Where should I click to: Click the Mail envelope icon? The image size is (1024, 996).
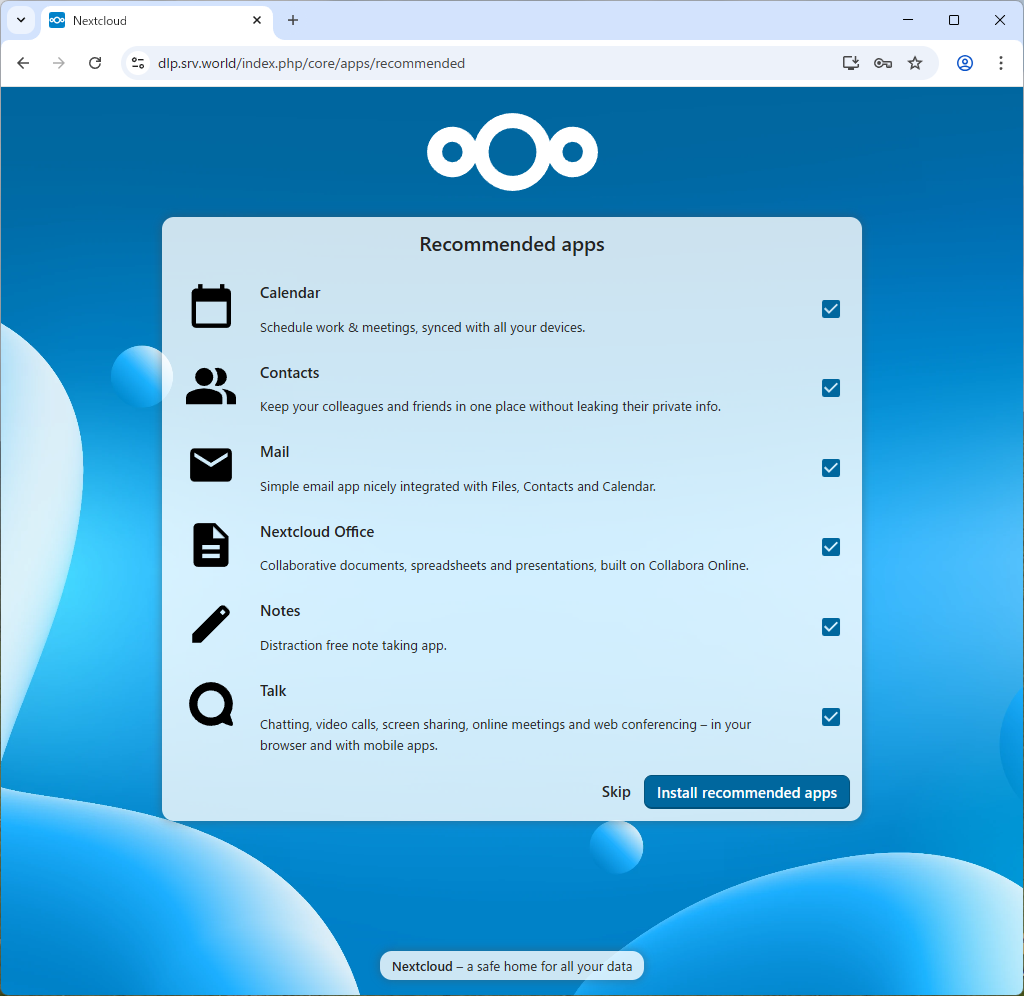(x=211, y=465)
